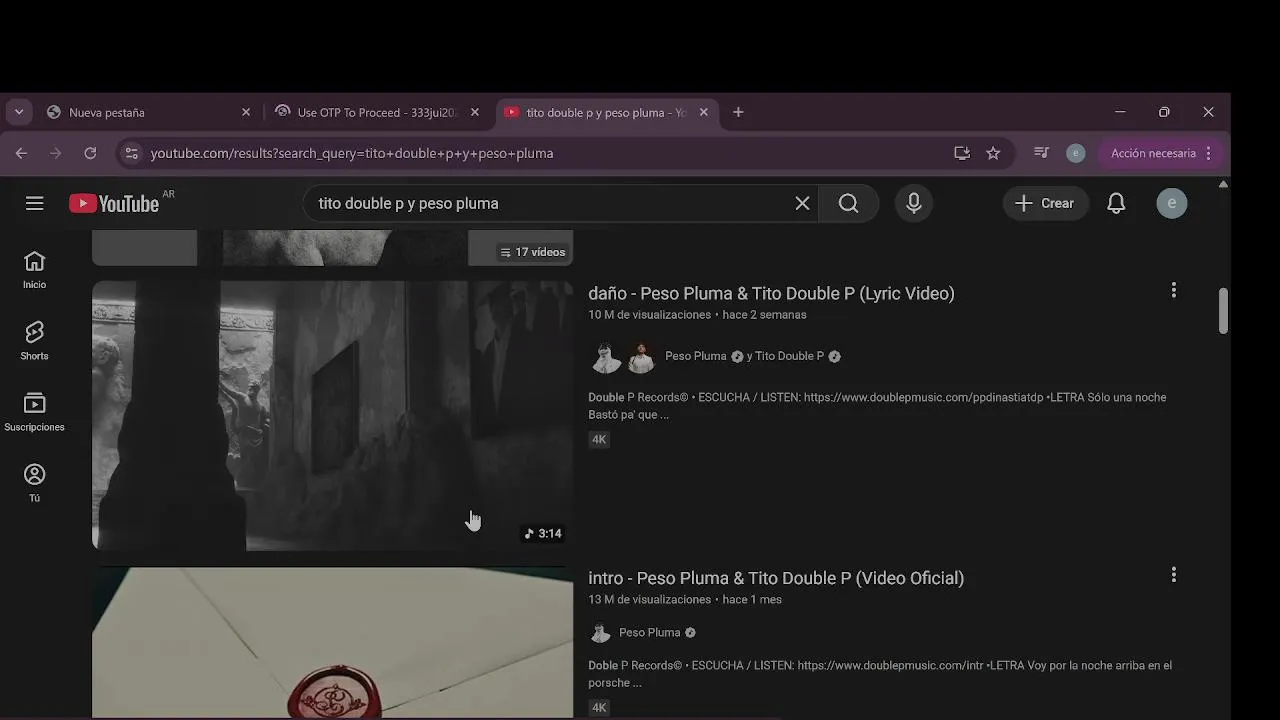Open a new browser tab
The width and height of the screenshot is (1280, 720).
tap(738, 112)
